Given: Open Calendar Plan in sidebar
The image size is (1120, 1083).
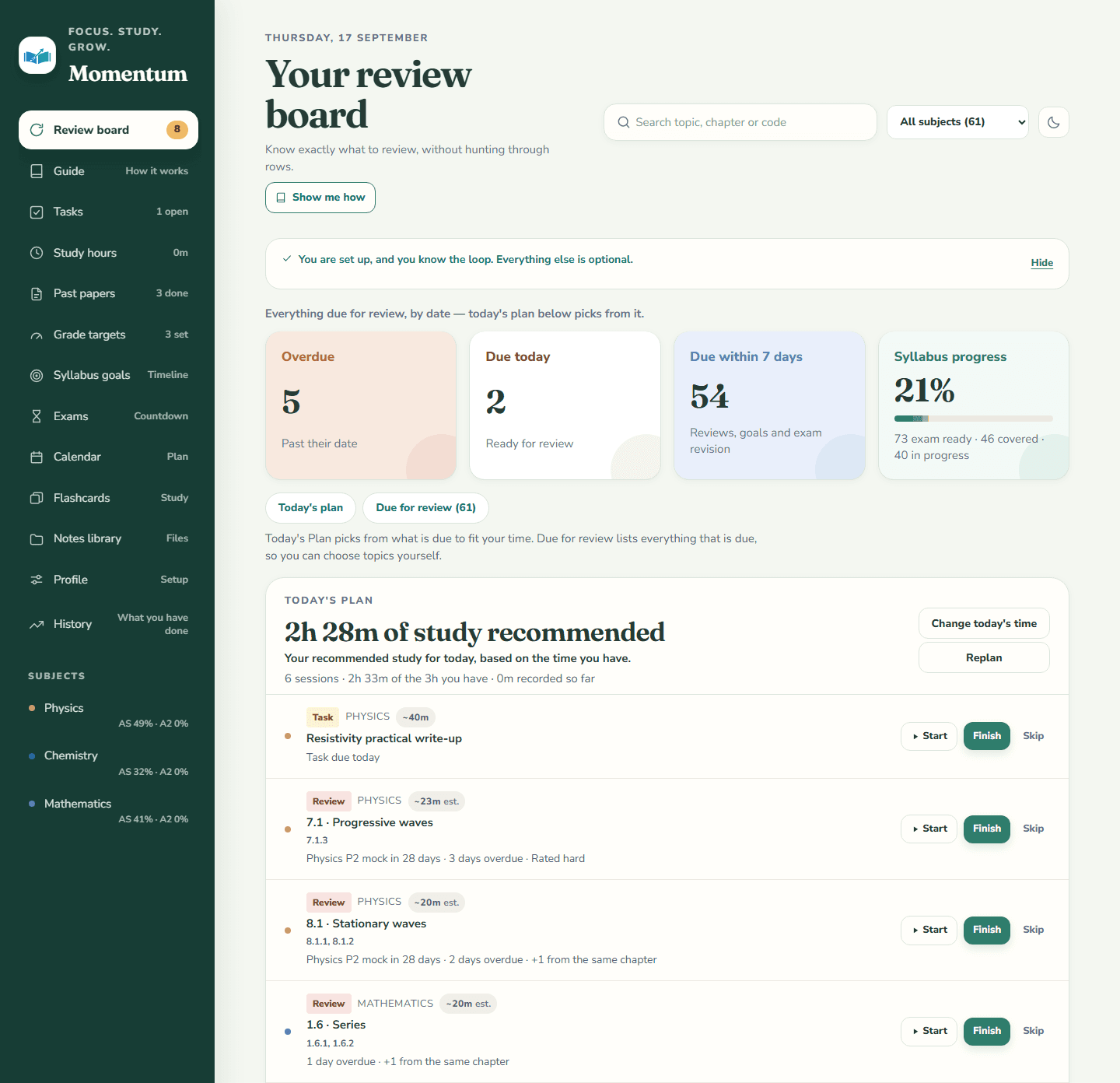Looking at the screenshot, I should click(108, 457).
